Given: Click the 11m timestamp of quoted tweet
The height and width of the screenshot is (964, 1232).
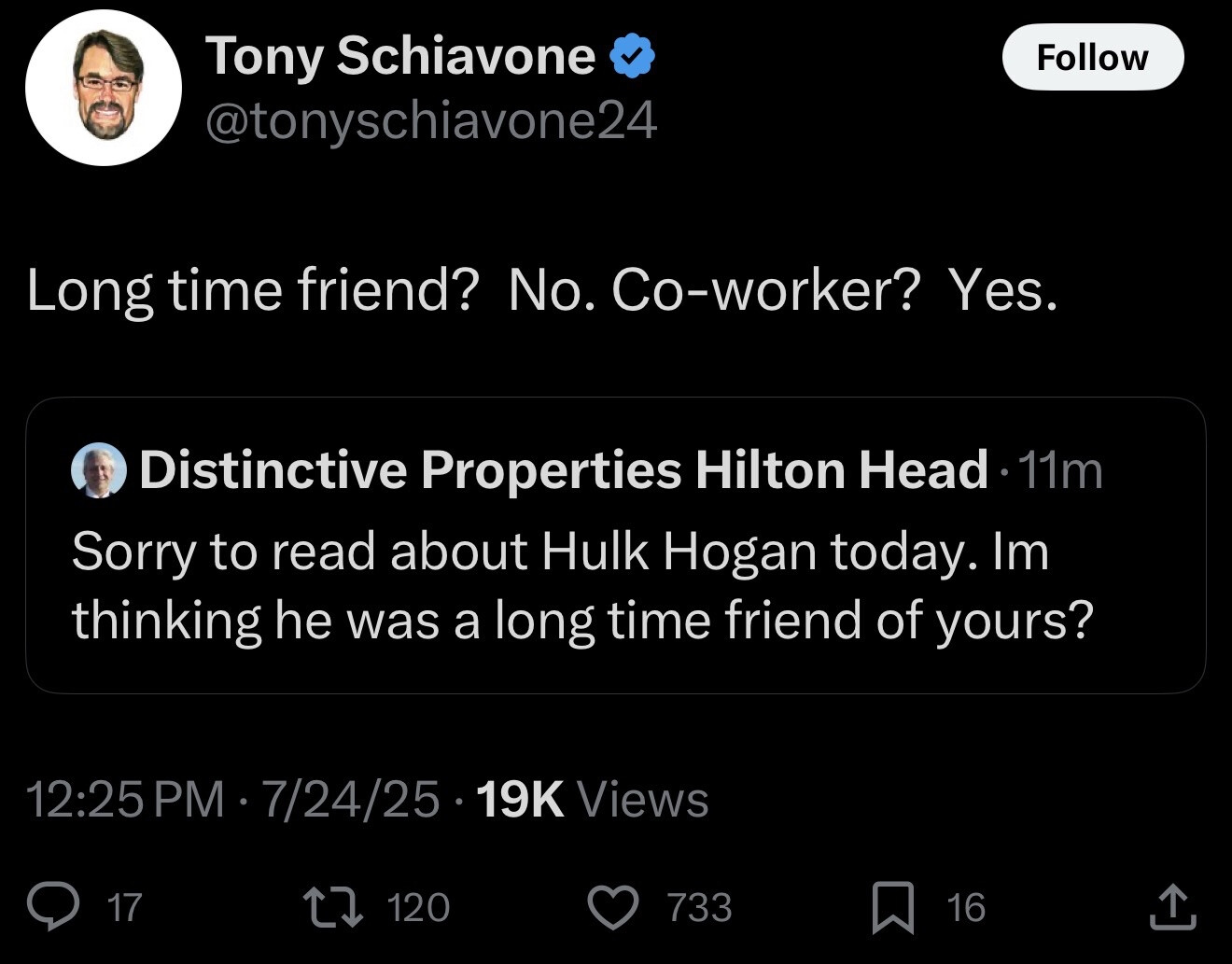Looking at the screenshot, I should pyautogui.click(x=1060, y=470).
